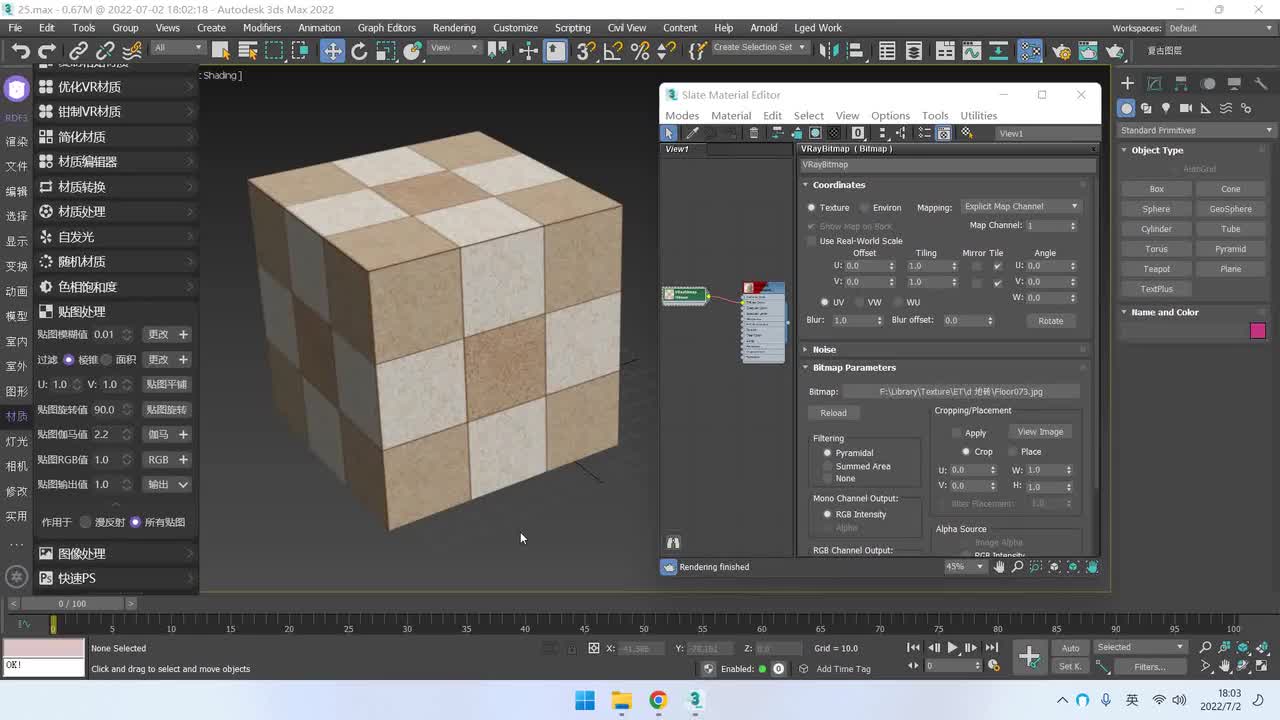
Task: Click the Undo arrow in main toolbar
Action: coord(20,51)
